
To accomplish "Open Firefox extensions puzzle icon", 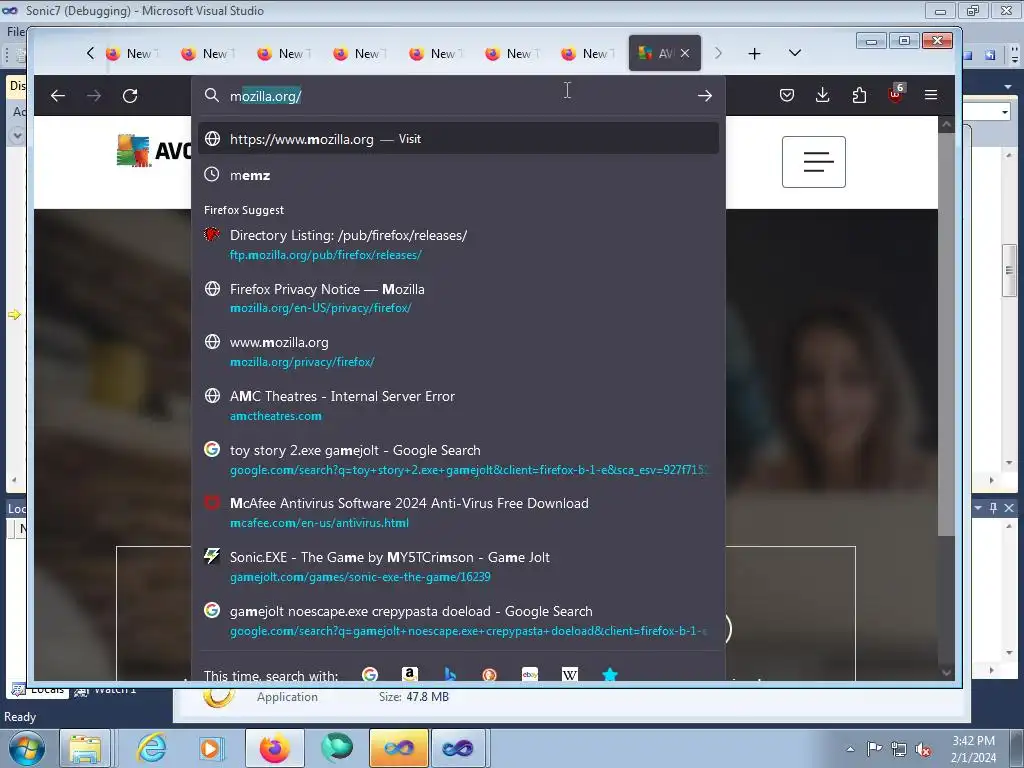I will tap(859, 95).
